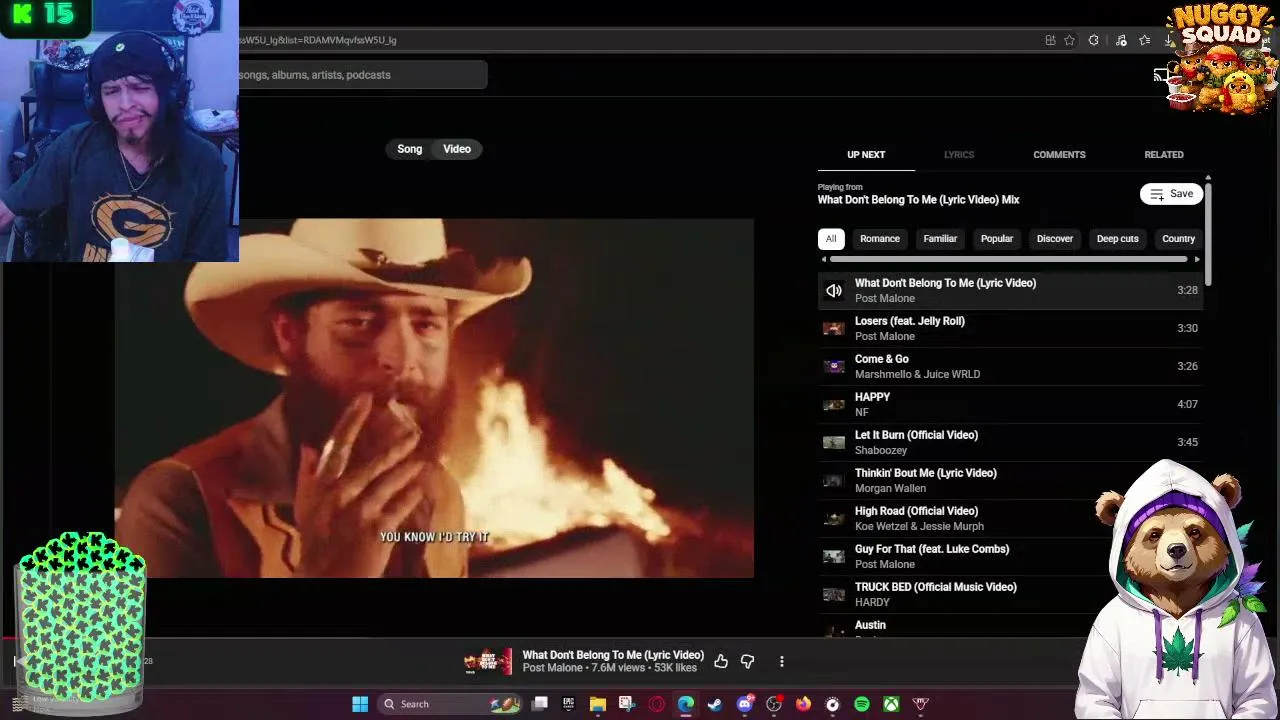
Task: Dislike the song with thumbs down
Action: tap(748, 661)
